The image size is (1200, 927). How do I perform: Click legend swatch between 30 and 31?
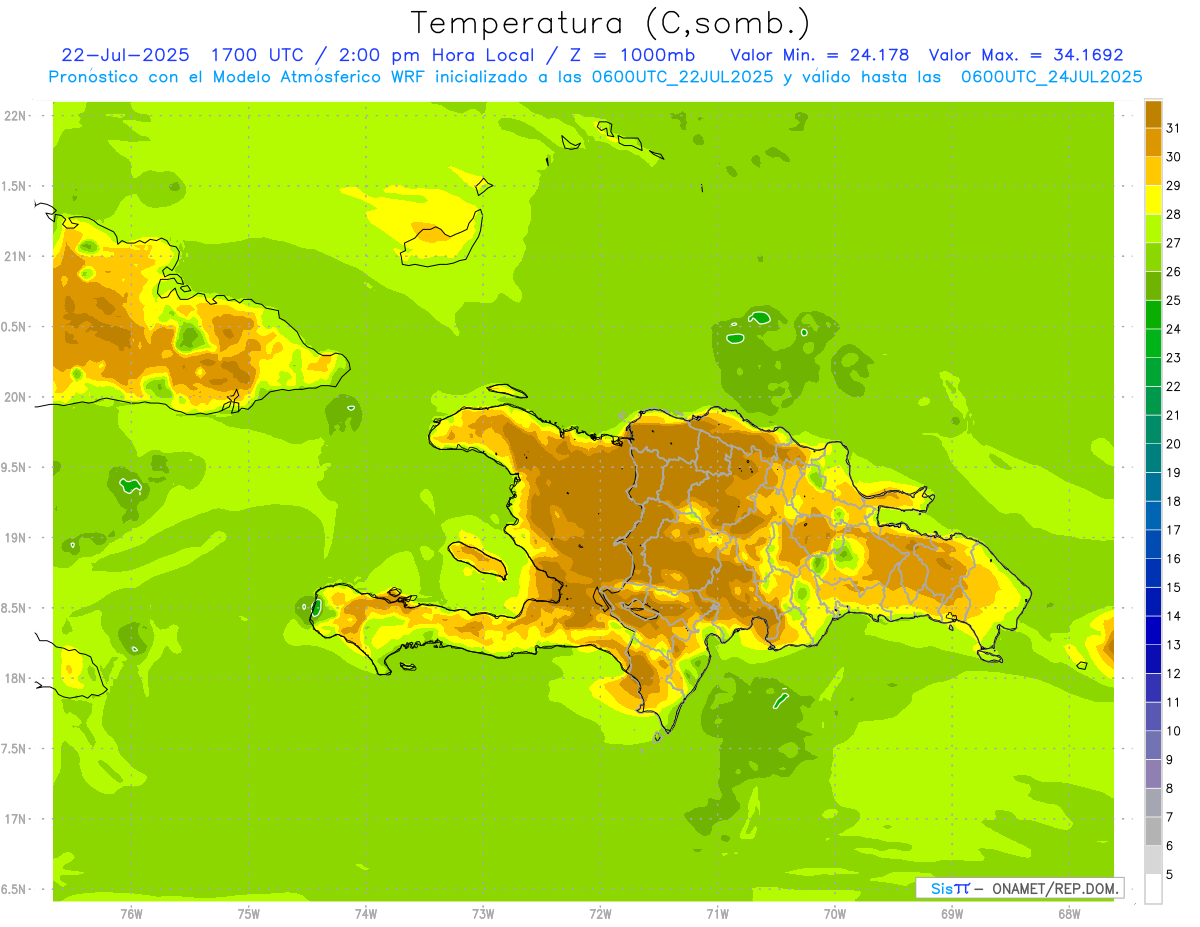click(1153, 142)
